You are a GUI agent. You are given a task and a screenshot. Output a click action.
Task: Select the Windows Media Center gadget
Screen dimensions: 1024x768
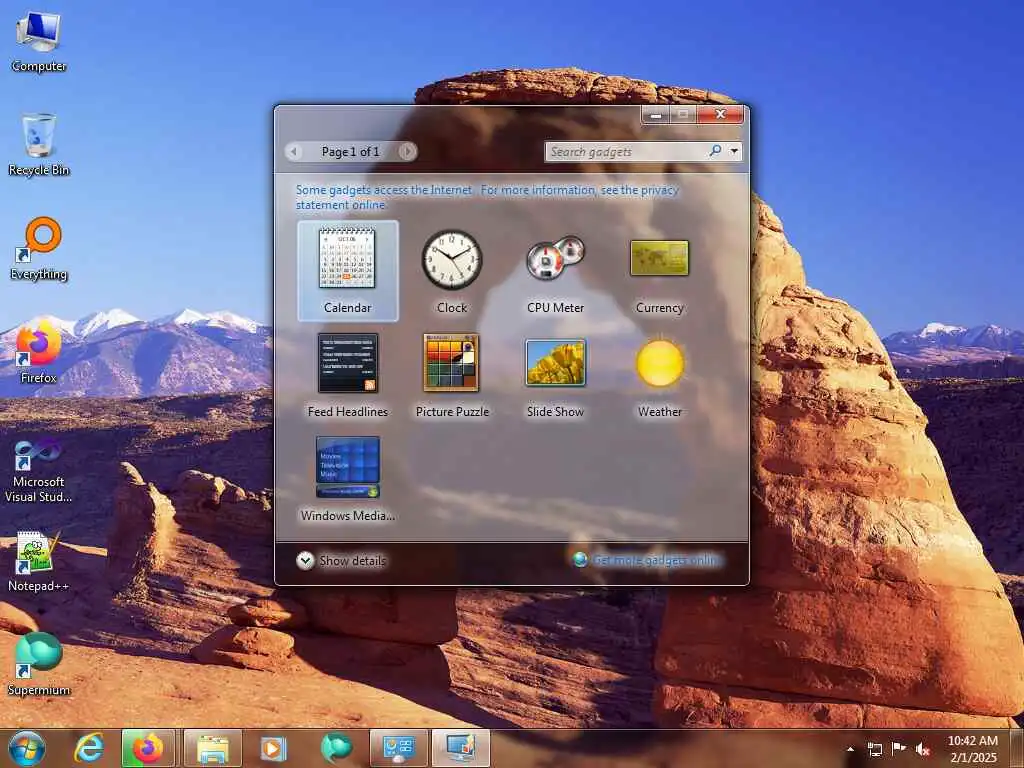pos(347,479)
